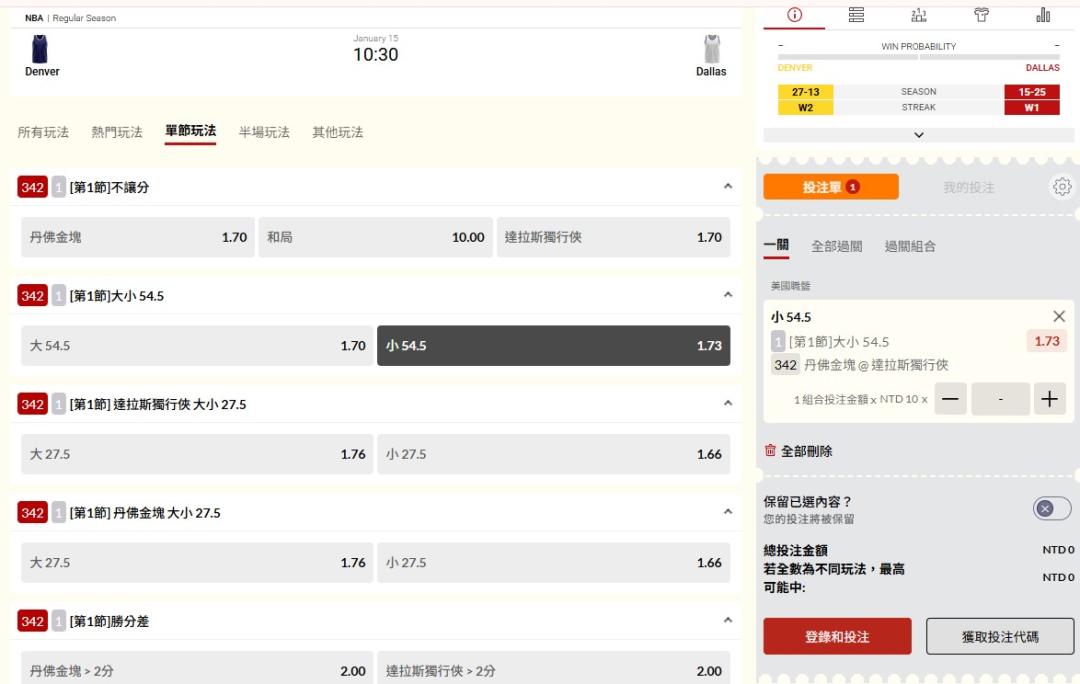
Task: Collapse the [第1節]不讓分 section
Action: (x=727, y=187)
